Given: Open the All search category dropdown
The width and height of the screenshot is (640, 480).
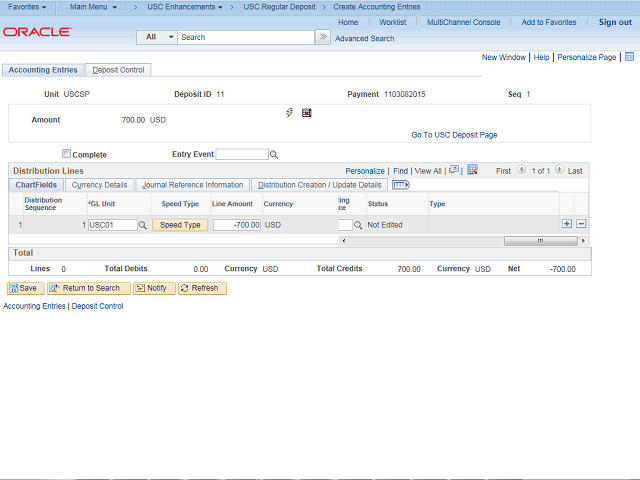Looking at the screenshot, I should tap(157, 37).
